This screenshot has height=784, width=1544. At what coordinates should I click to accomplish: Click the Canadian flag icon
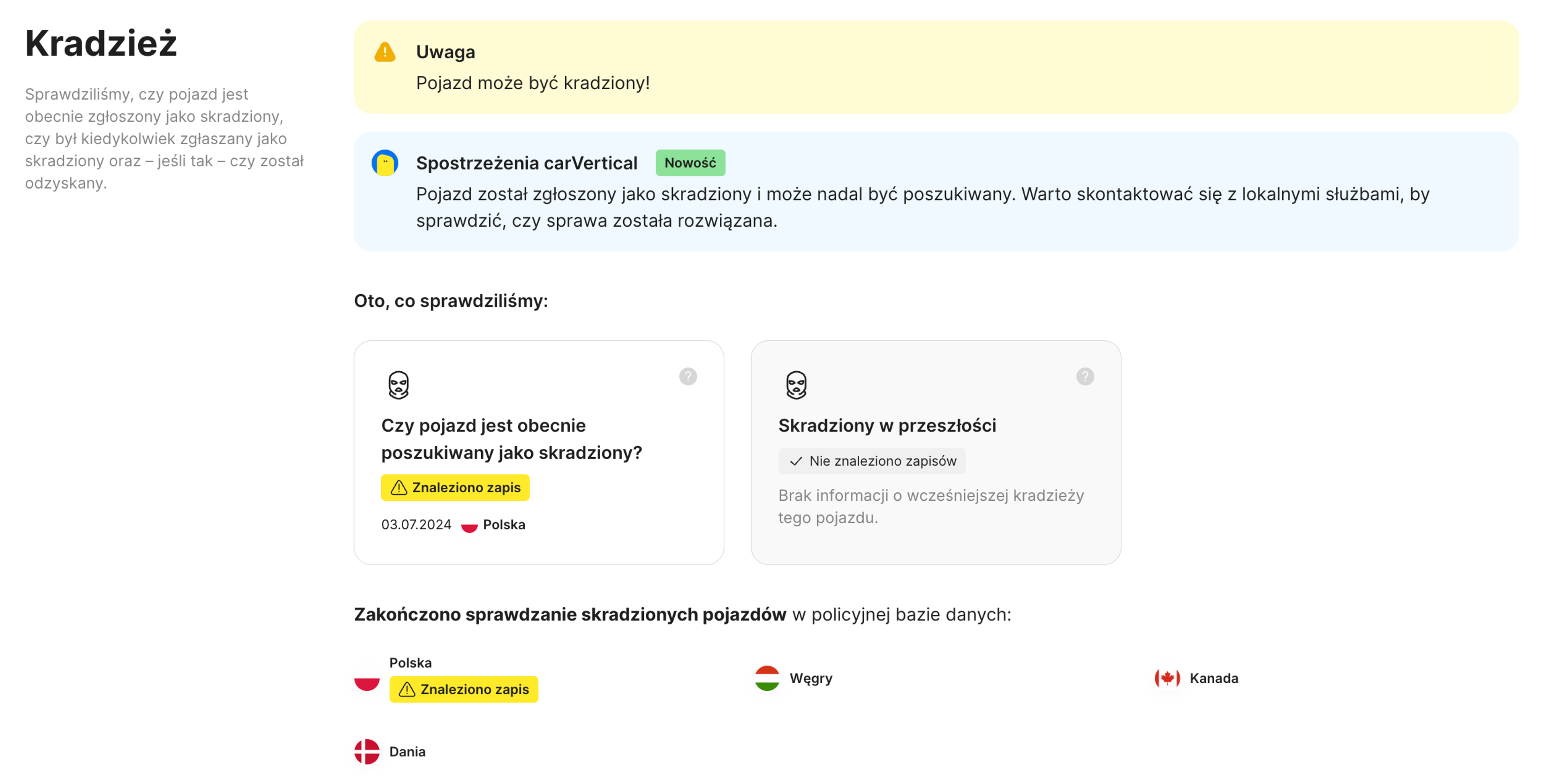coord(1167,678)
